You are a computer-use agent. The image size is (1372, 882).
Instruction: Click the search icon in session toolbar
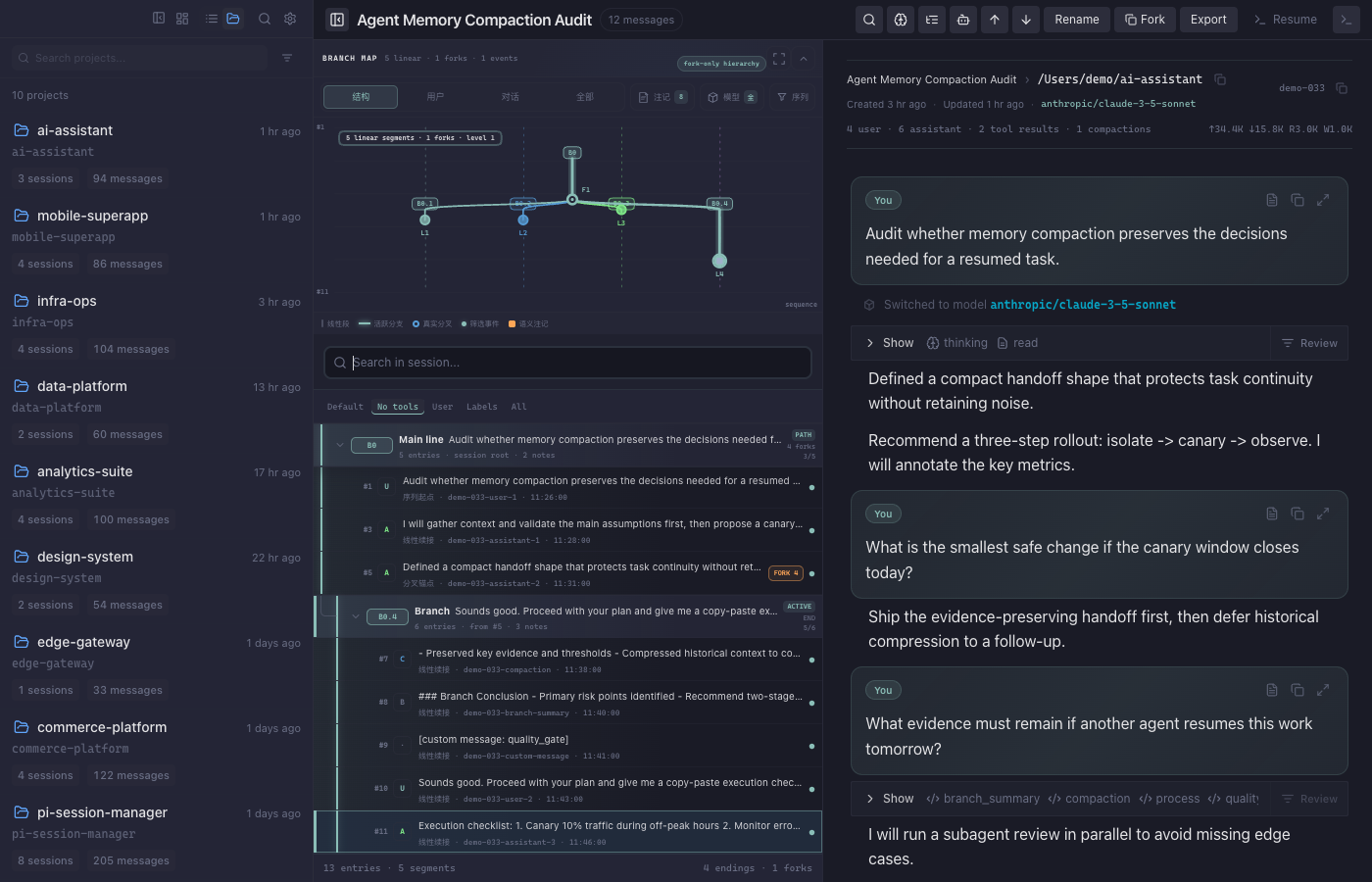tap(869, 20)
